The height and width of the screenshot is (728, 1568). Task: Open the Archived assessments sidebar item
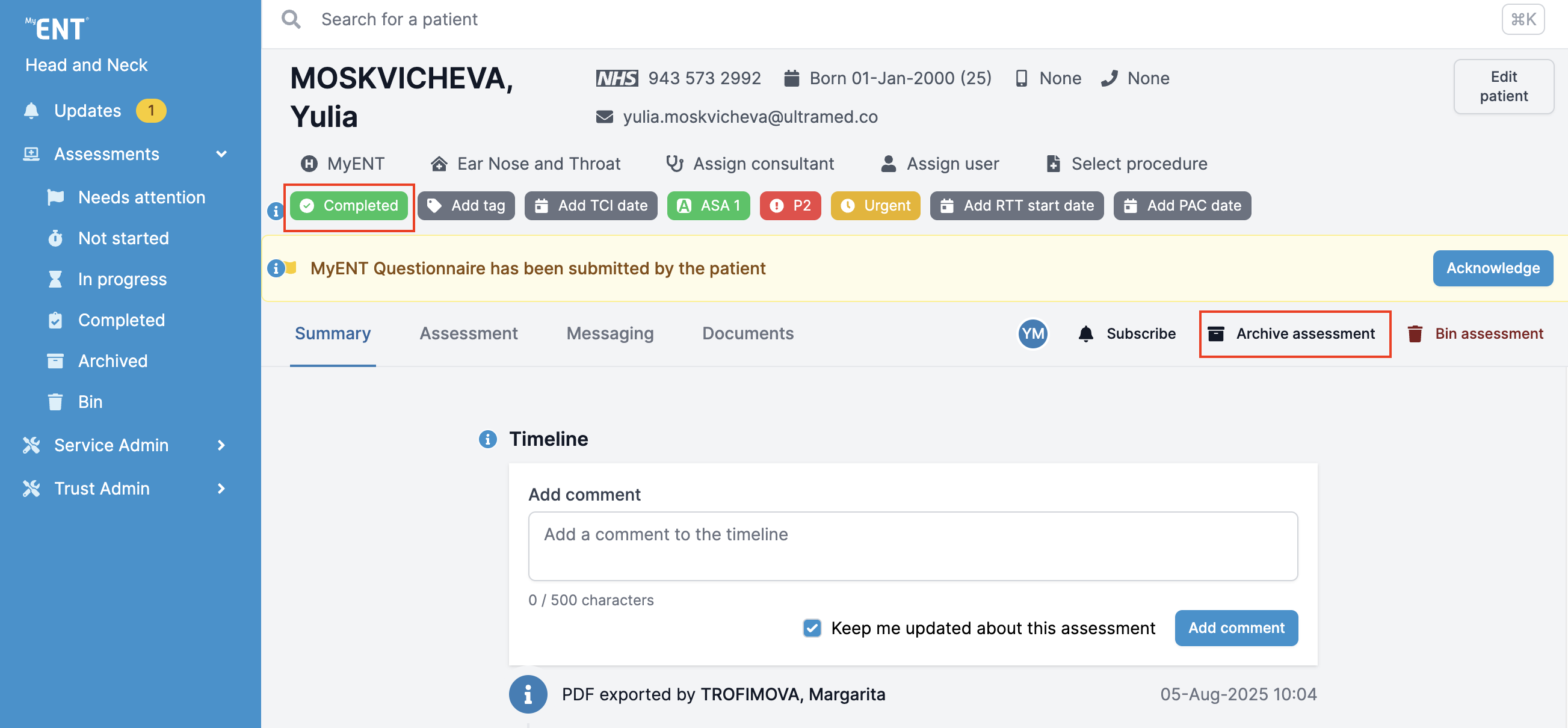click(113, 361)
